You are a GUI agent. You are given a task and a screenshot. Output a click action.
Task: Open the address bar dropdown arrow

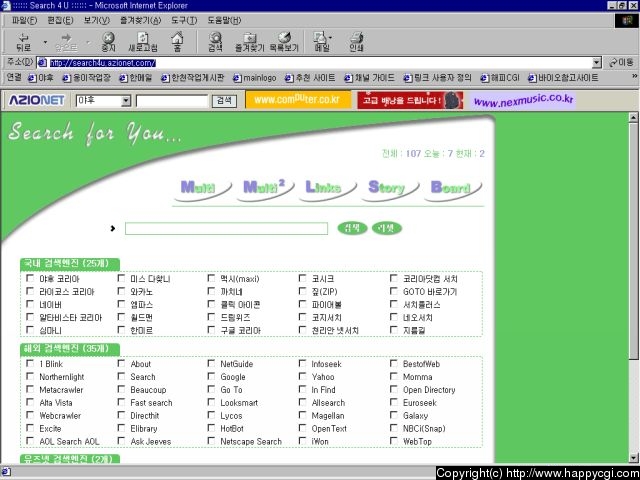pos(597,63)
